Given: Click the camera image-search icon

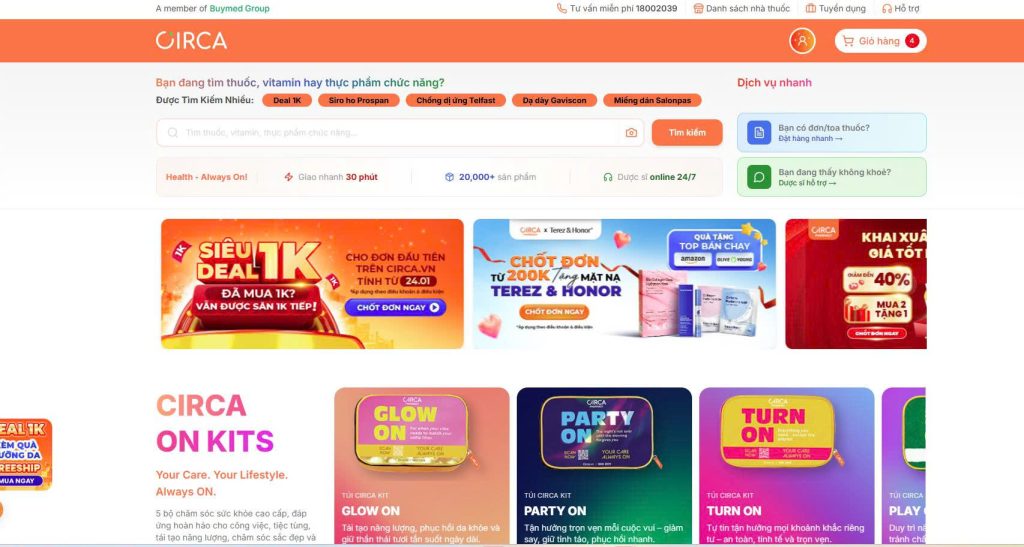Looking at the screenshot, I should tap(631, 133).
